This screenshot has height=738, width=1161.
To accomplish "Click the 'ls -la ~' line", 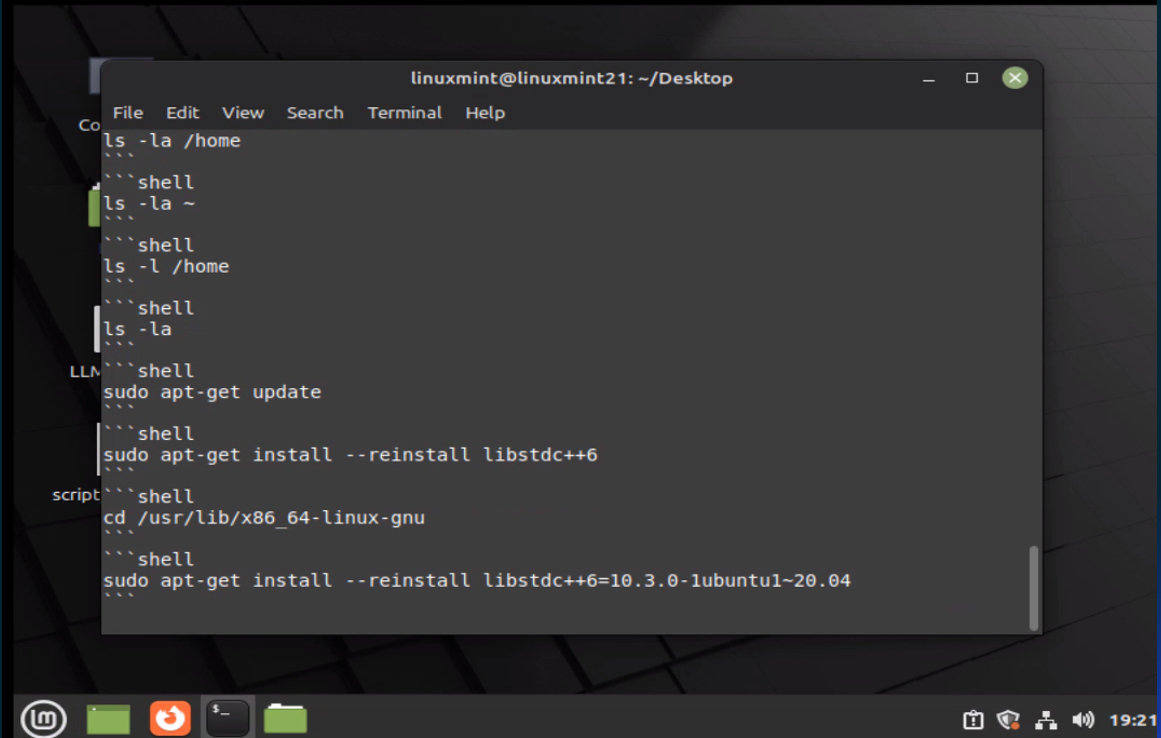I will [149, 204].
